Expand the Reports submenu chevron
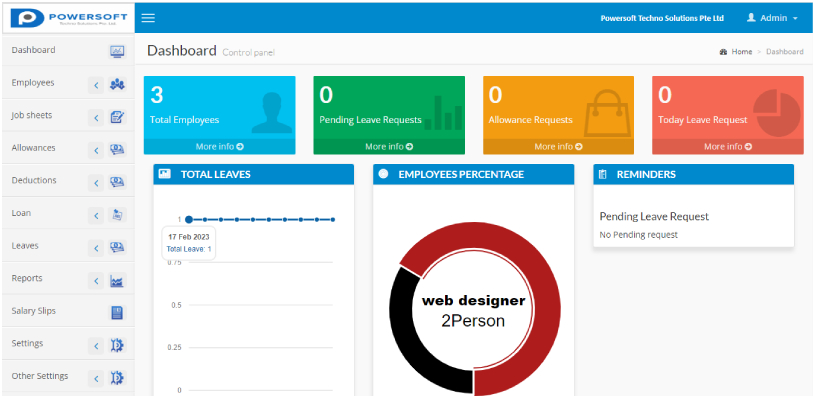 (x=96, y=281)
